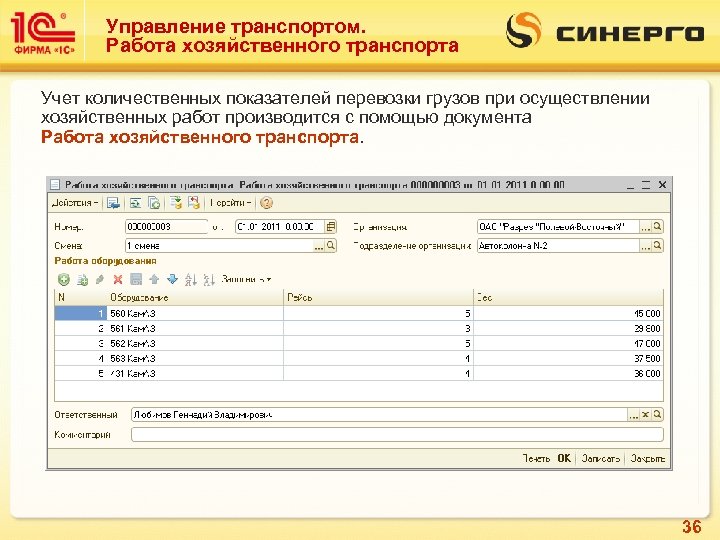This screenshot has height=540, width=720.
Task: Open the magnifier for Ответственный field
Action: click(658, 415)
